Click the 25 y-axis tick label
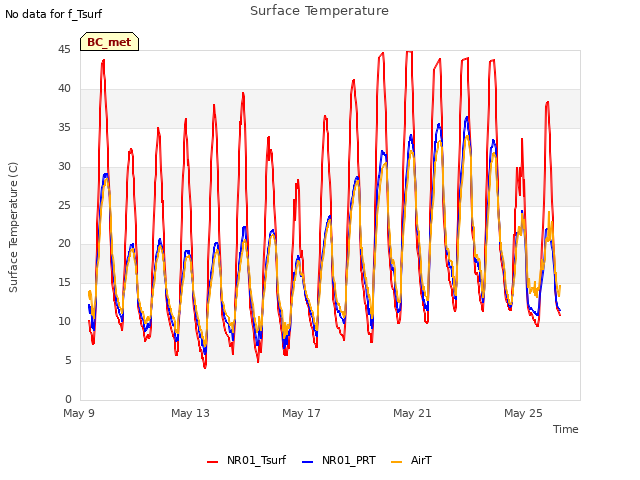The width and height of the screenshot is (640, 480). click(64, 205)
